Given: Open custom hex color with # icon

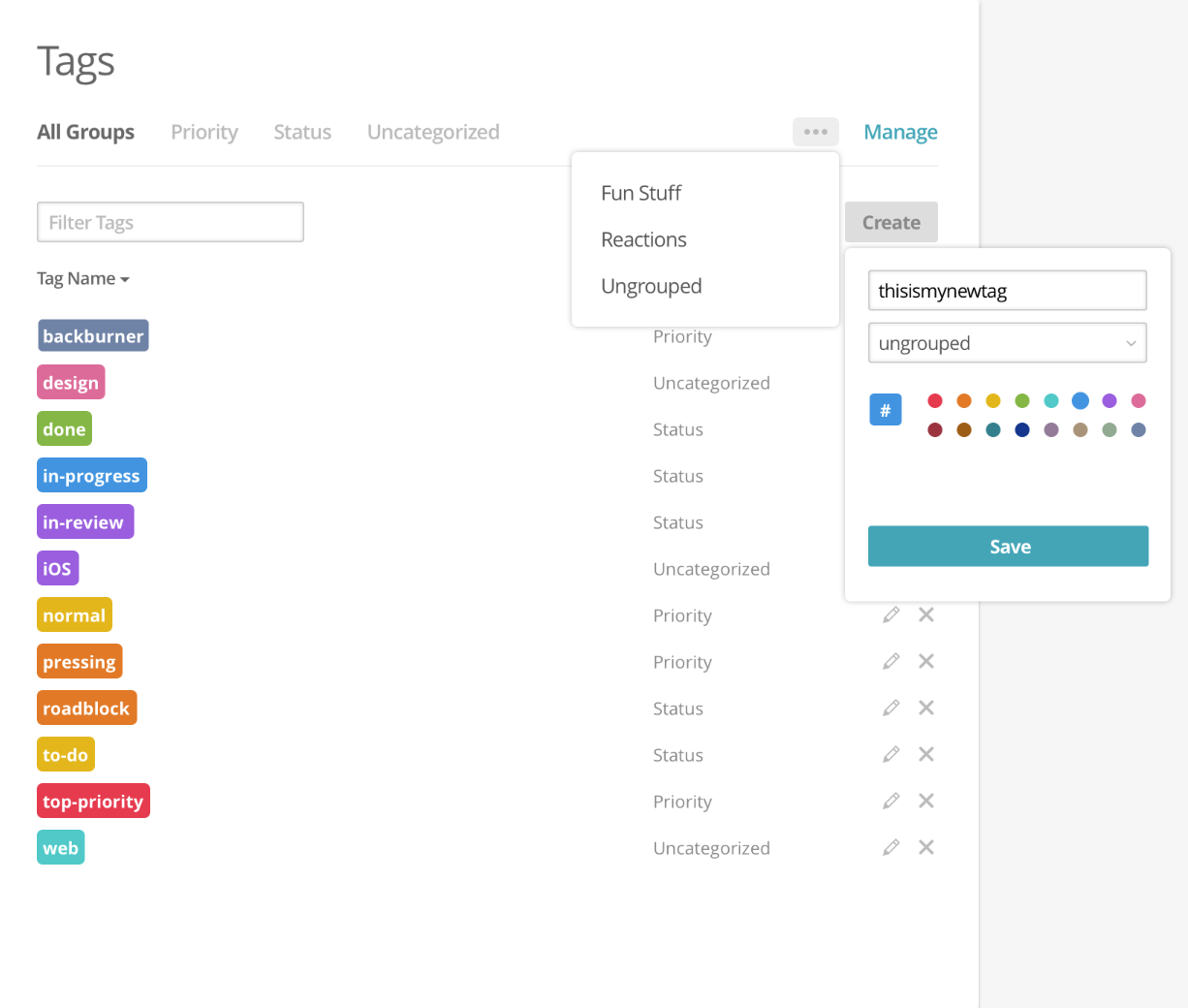Looking at the screenshot, I should (x=886, y=410).
